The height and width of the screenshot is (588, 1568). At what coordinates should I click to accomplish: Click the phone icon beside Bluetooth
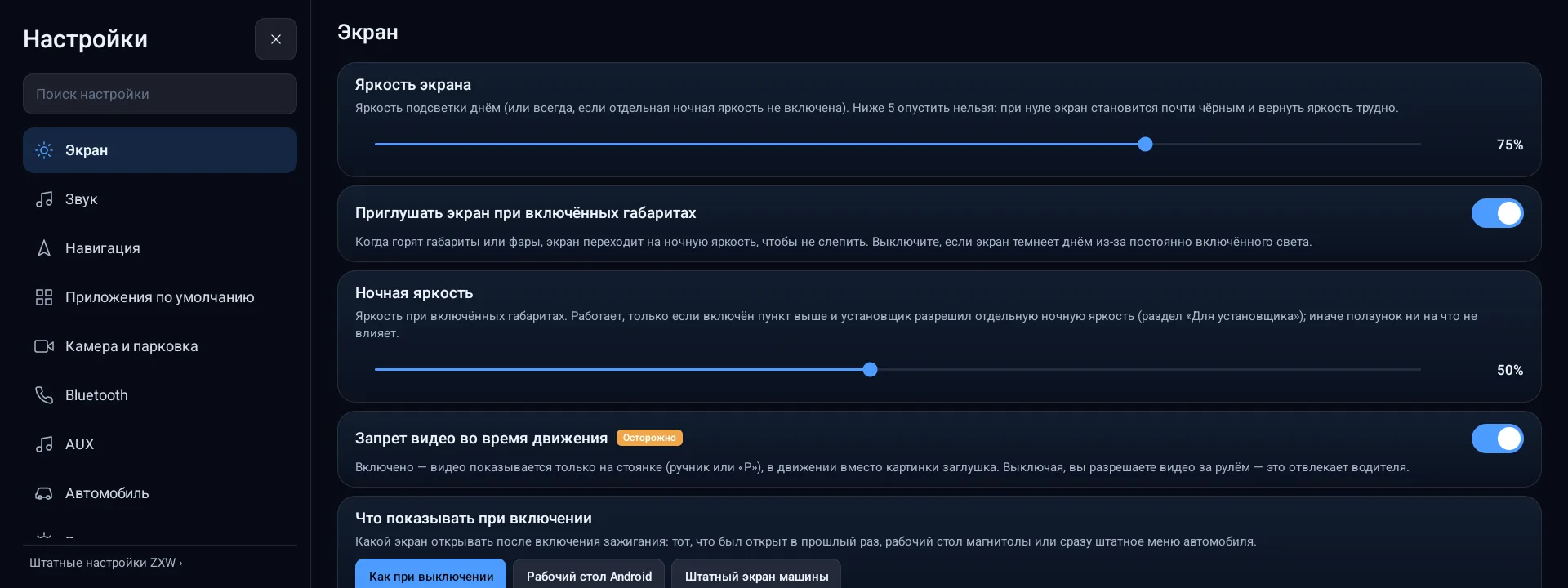[x=44, y=395]
